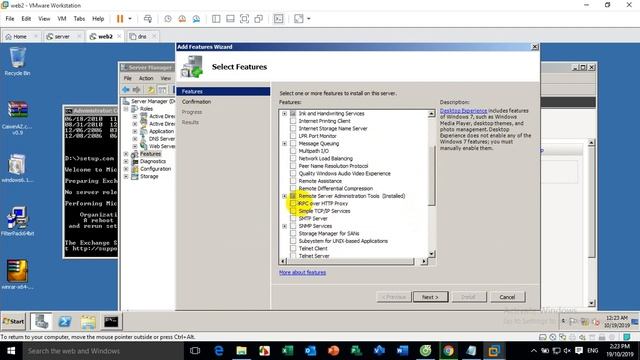Open host Task View button
The image size is (640, 360).
[195, 351]
